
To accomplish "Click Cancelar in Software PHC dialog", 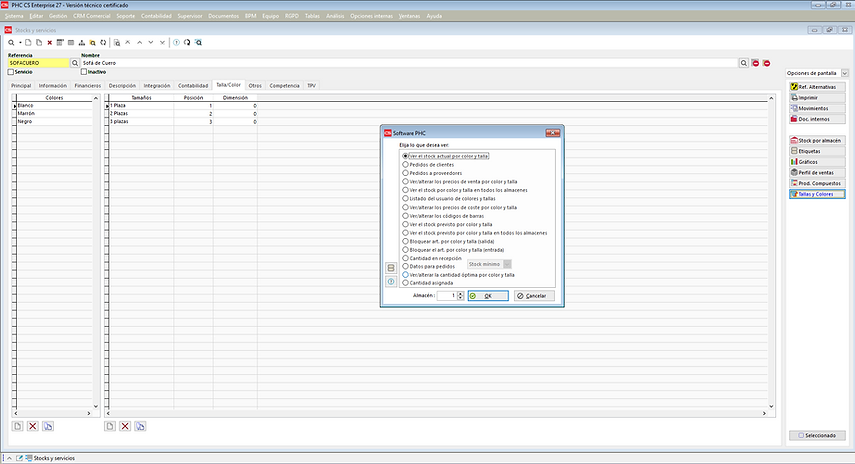I will click(x=534, y=296).
